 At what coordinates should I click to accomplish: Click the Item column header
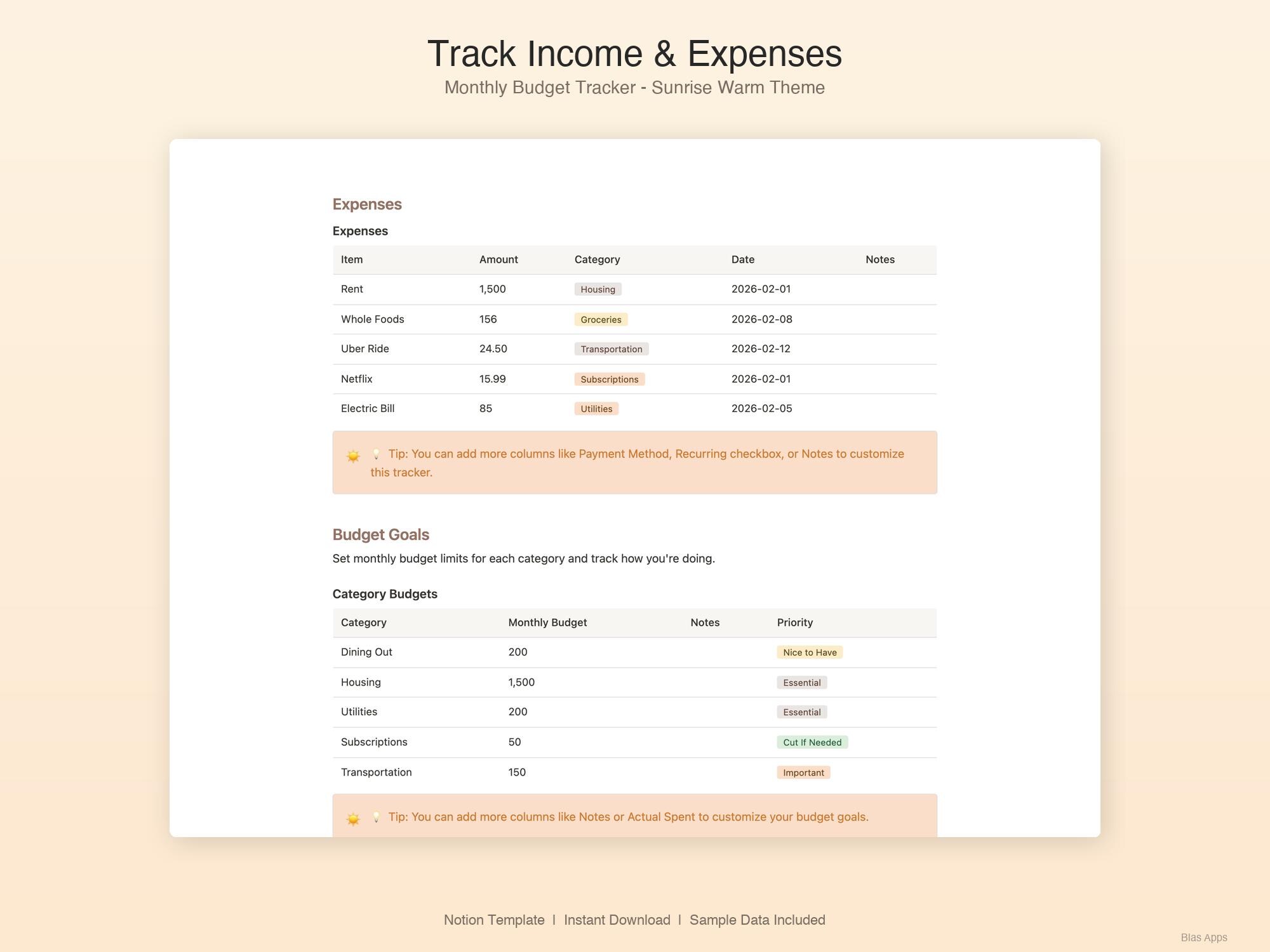point(352,260)
